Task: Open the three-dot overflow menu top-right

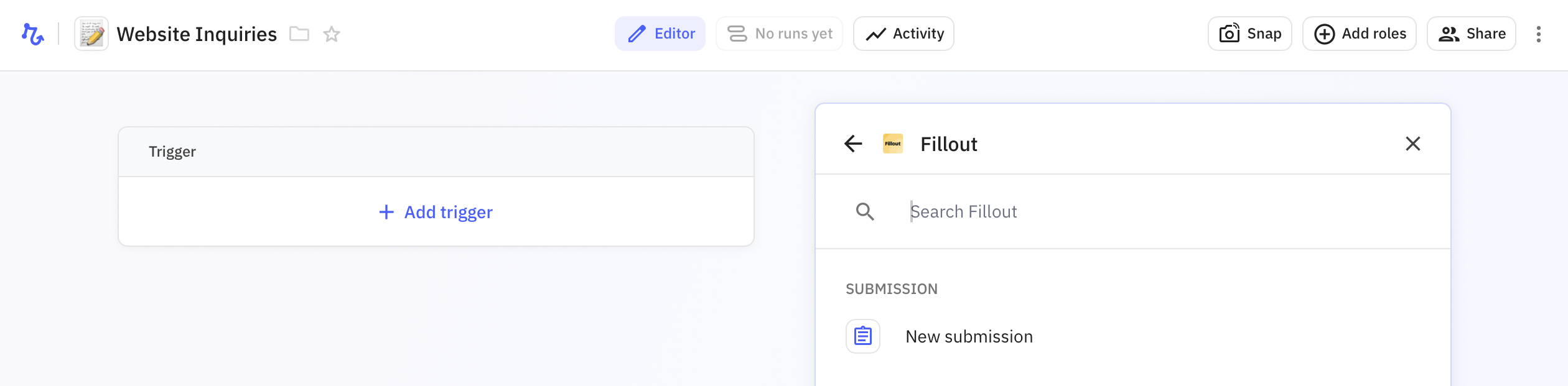Action: coord(1539,34)
